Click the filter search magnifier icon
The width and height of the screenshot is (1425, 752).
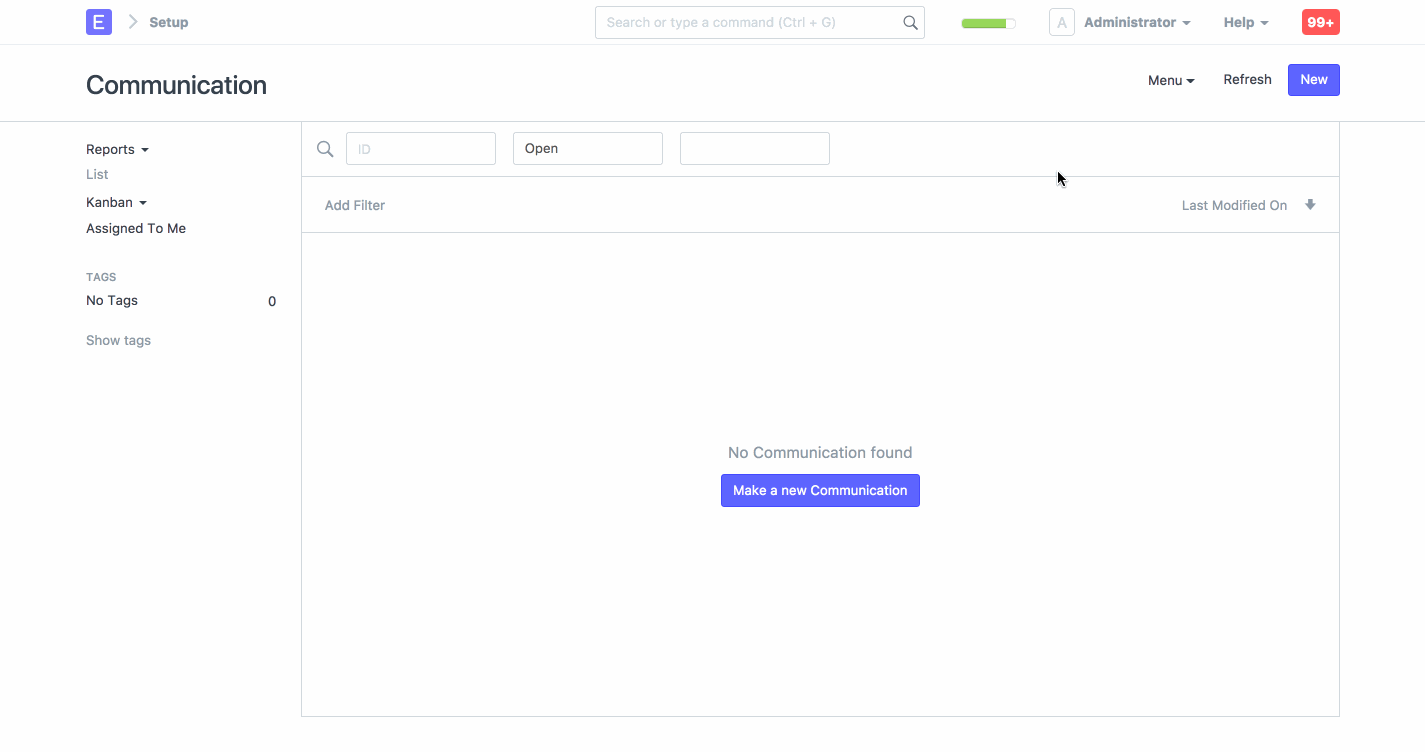[x=324, y=148]
